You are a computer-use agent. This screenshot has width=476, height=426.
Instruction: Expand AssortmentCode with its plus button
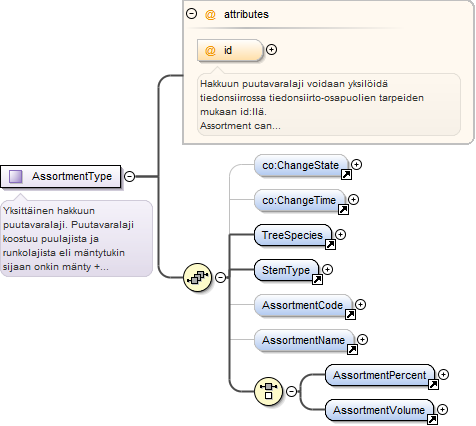click(360, 305)
